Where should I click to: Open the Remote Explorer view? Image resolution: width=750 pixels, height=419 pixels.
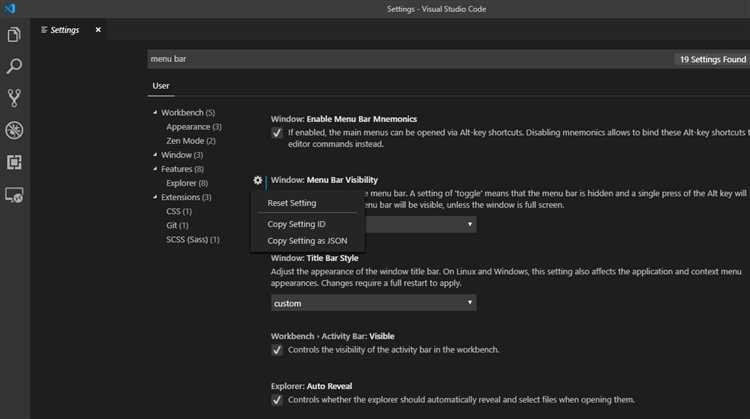[14, 195]
